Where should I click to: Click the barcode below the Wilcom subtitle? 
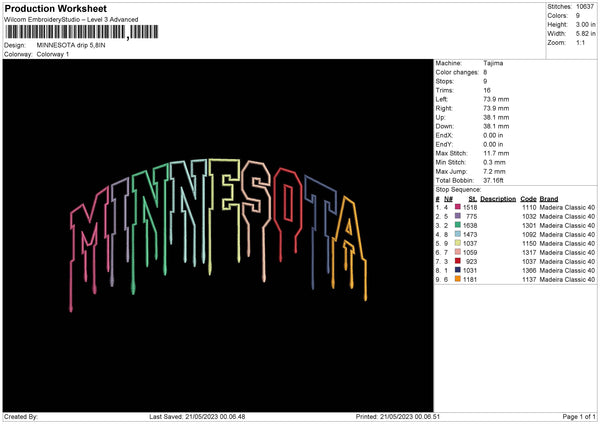[x=80, y=33]
